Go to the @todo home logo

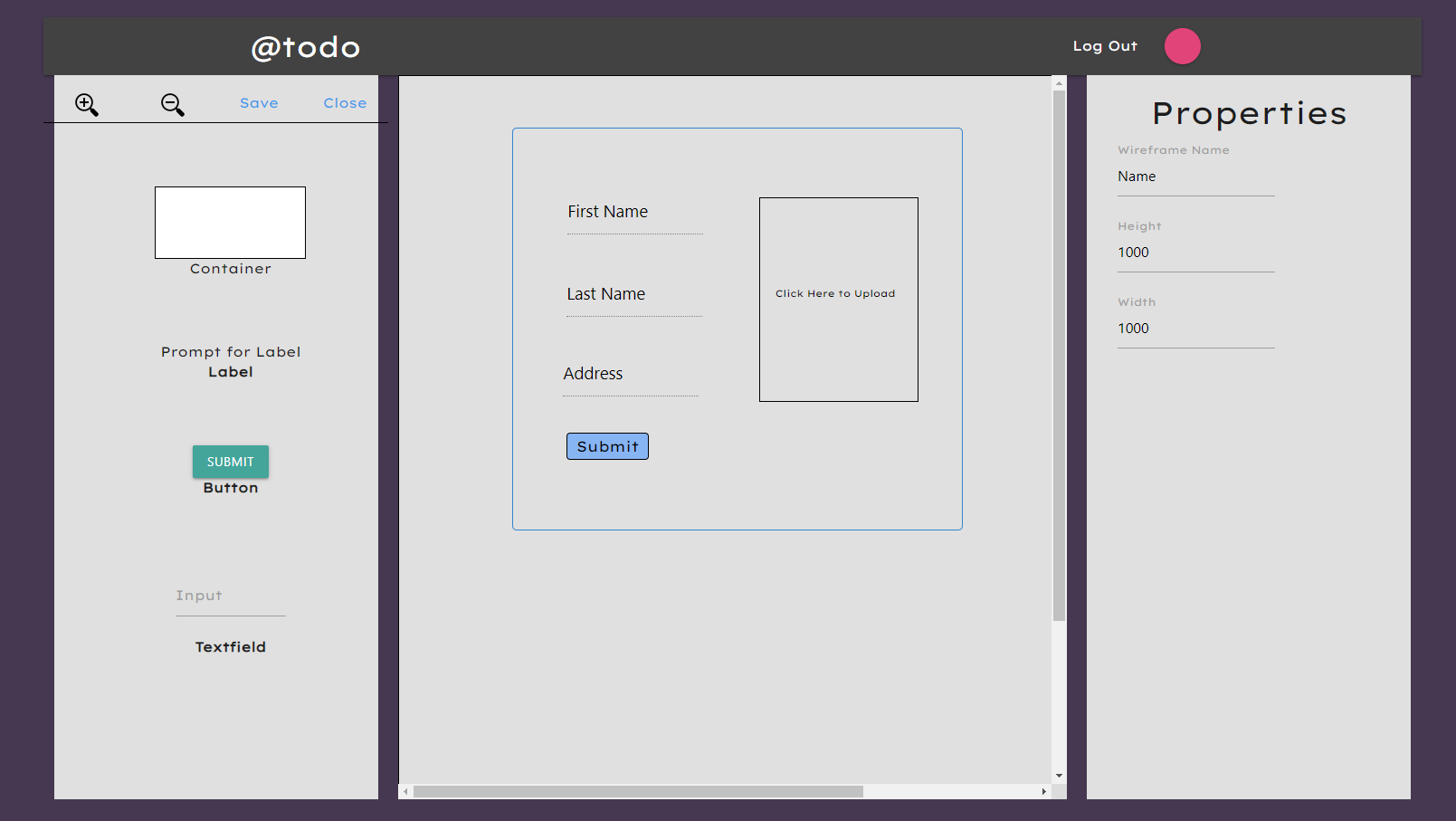[x=305, y=47]
